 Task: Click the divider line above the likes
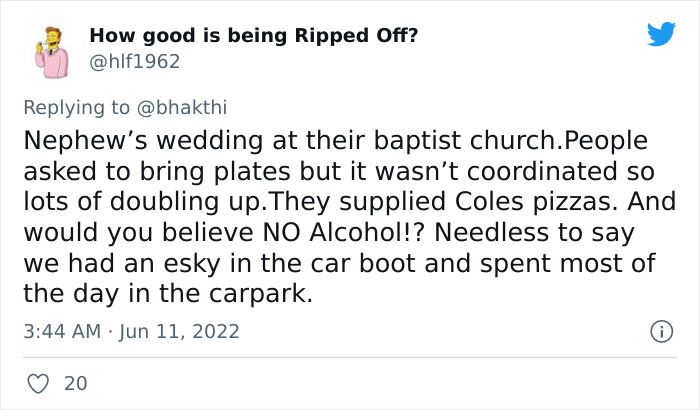click(350, 357)
